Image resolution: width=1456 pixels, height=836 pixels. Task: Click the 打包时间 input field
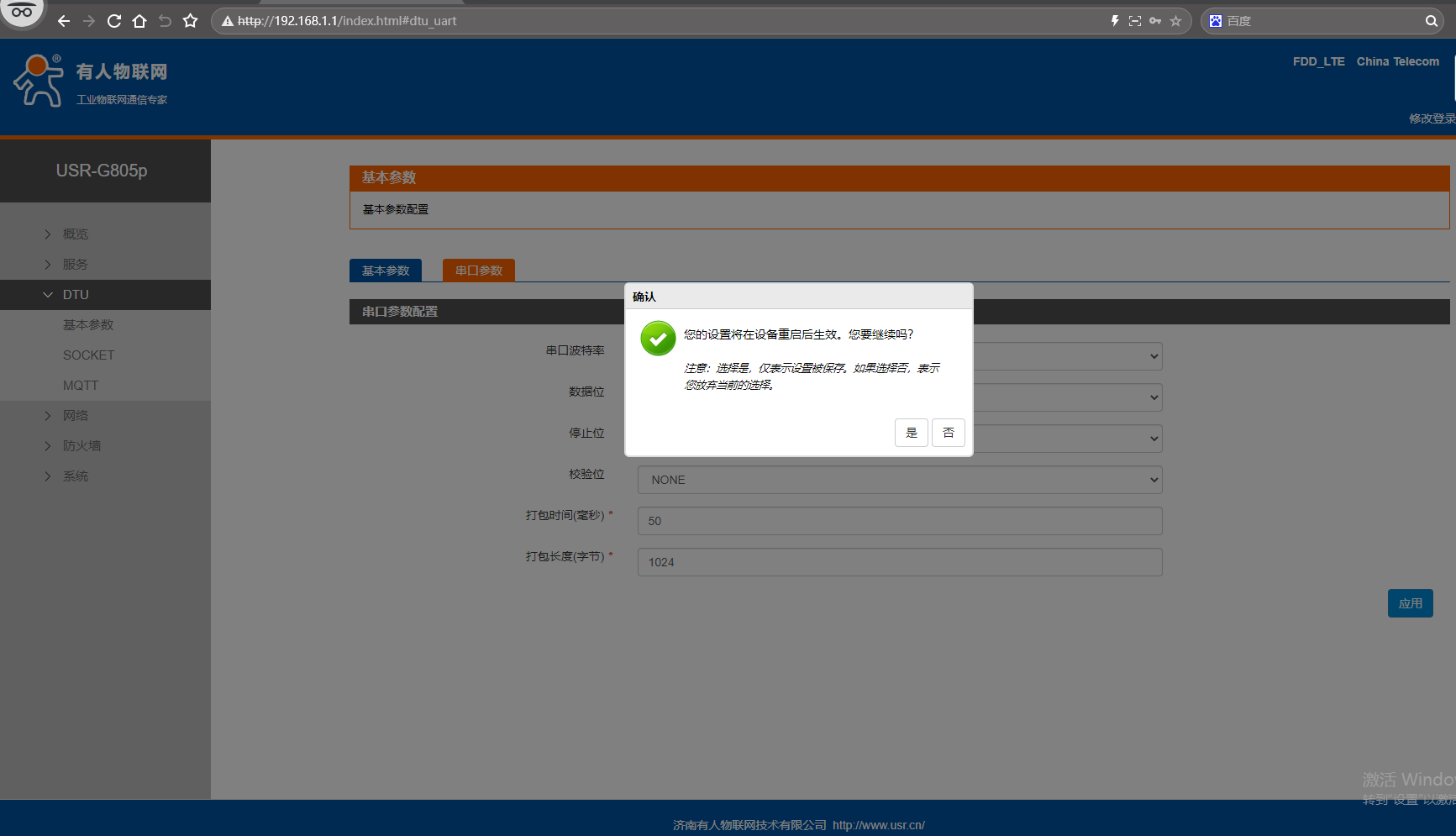point(900,521)
